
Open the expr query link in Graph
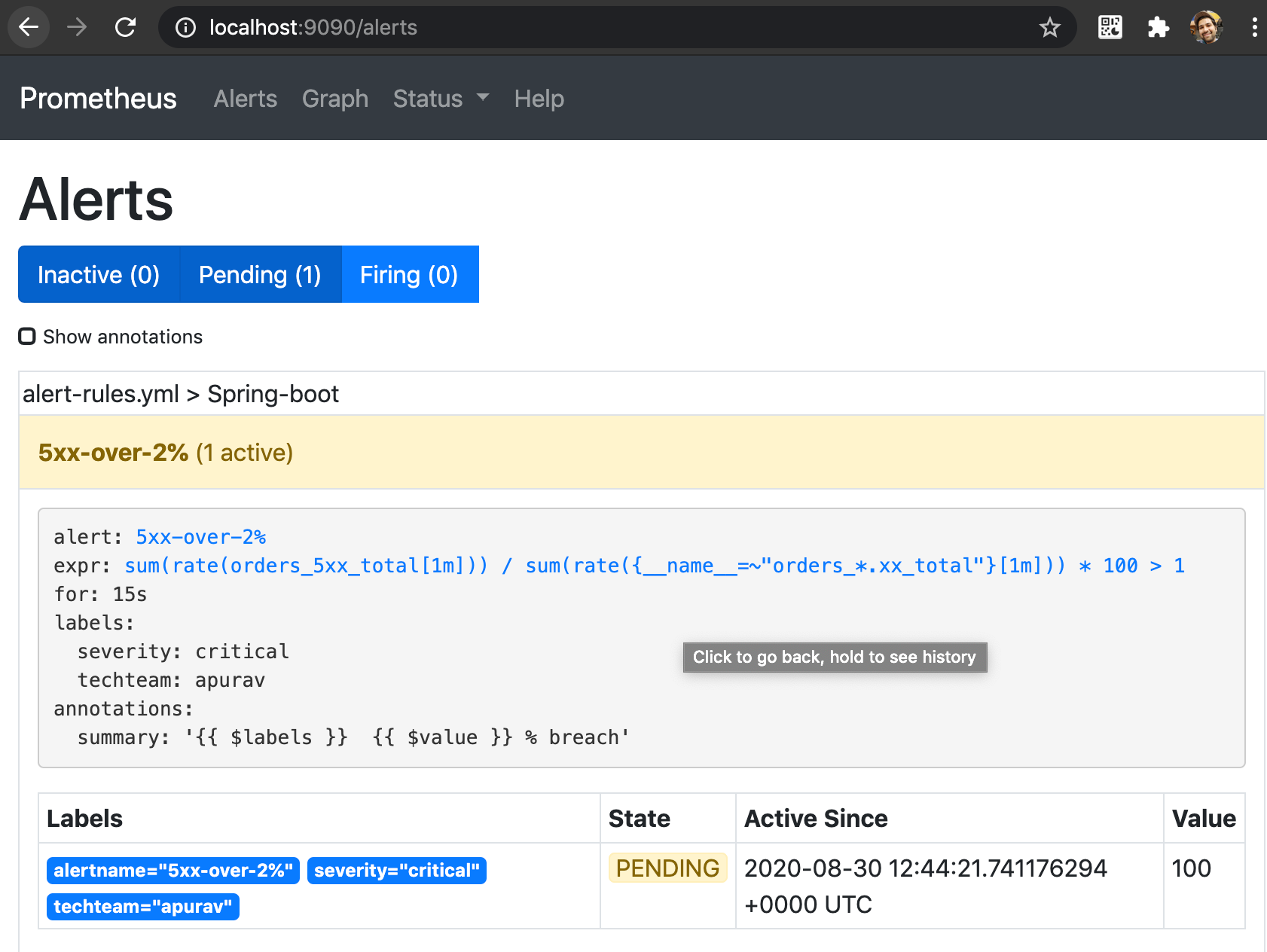click(655, 566)
